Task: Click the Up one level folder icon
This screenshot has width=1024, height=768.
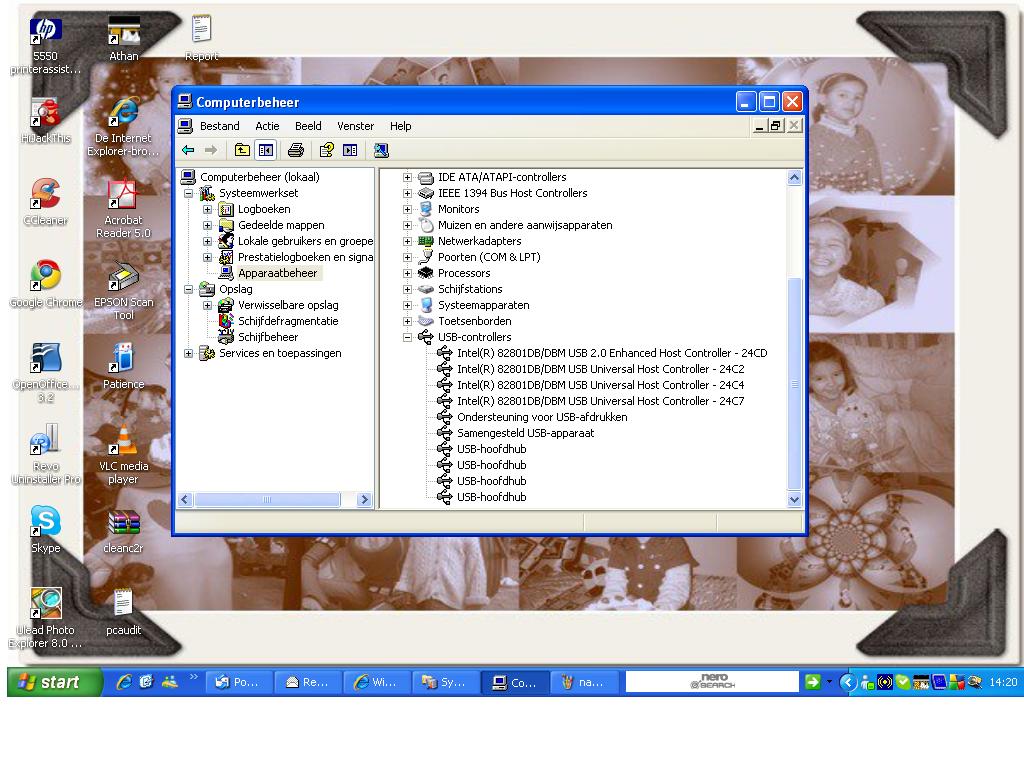Action: coord(242,150)
